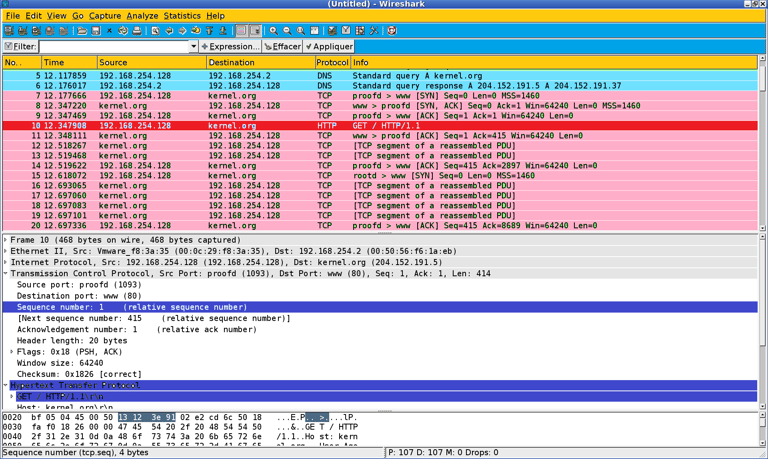Screen dimensions: 768x459
Task: Toggle auto scroll in live capture
Action: (255, 31)
